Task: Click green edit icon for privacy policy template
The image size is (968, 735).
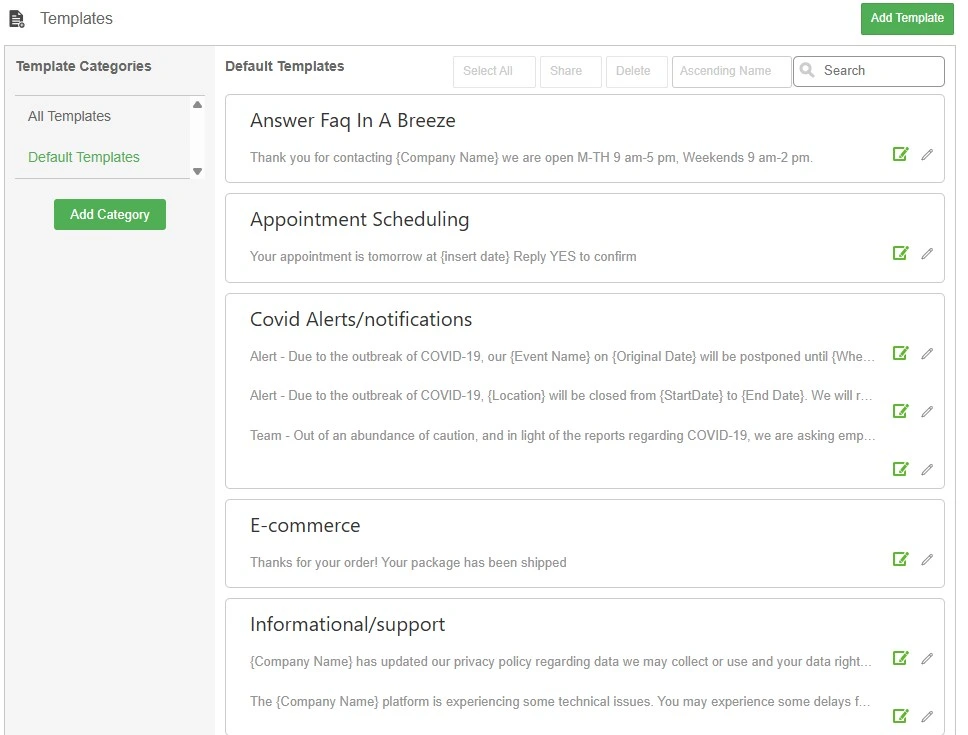Action: (x=900, y=658)
